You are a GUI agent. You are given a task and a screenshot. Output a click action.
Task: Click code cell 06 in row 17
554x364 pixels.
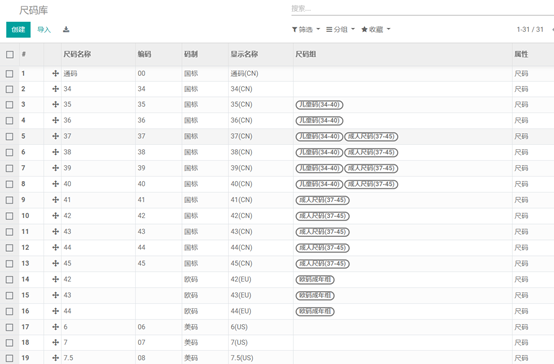(141, 327)
